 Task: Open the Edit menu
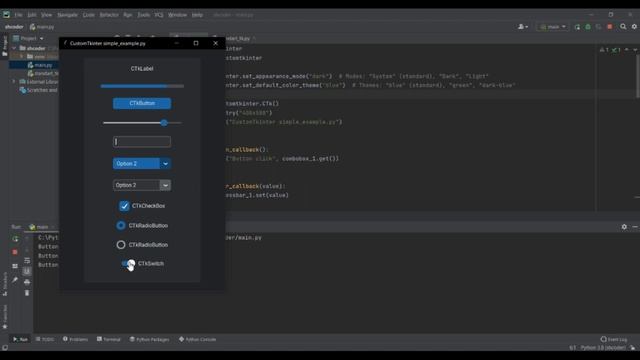(x=32, y=15)
